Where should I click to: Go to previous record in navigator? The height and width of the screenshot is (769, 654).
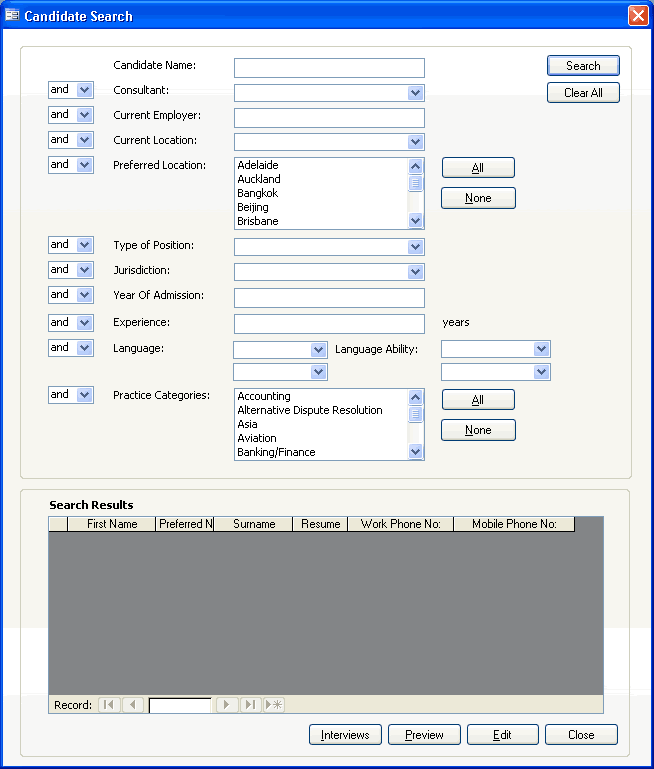tap(133, 705)
